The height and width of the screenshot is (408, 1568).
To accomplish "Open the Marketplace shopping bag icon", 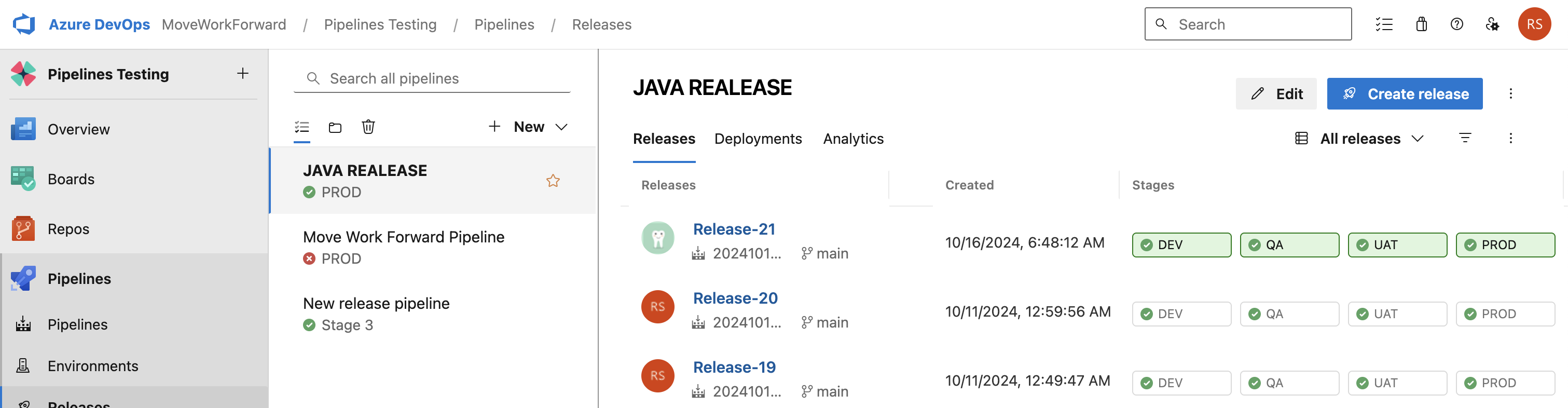I will 1421,24.
